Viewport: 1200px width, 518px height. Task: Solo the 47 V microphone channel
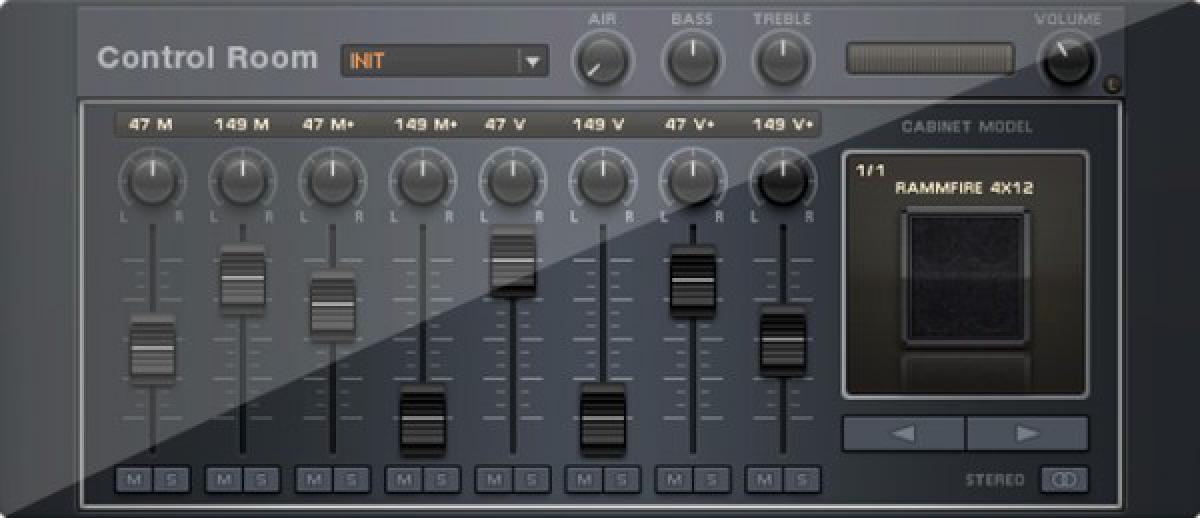click(x=530, y=480)
